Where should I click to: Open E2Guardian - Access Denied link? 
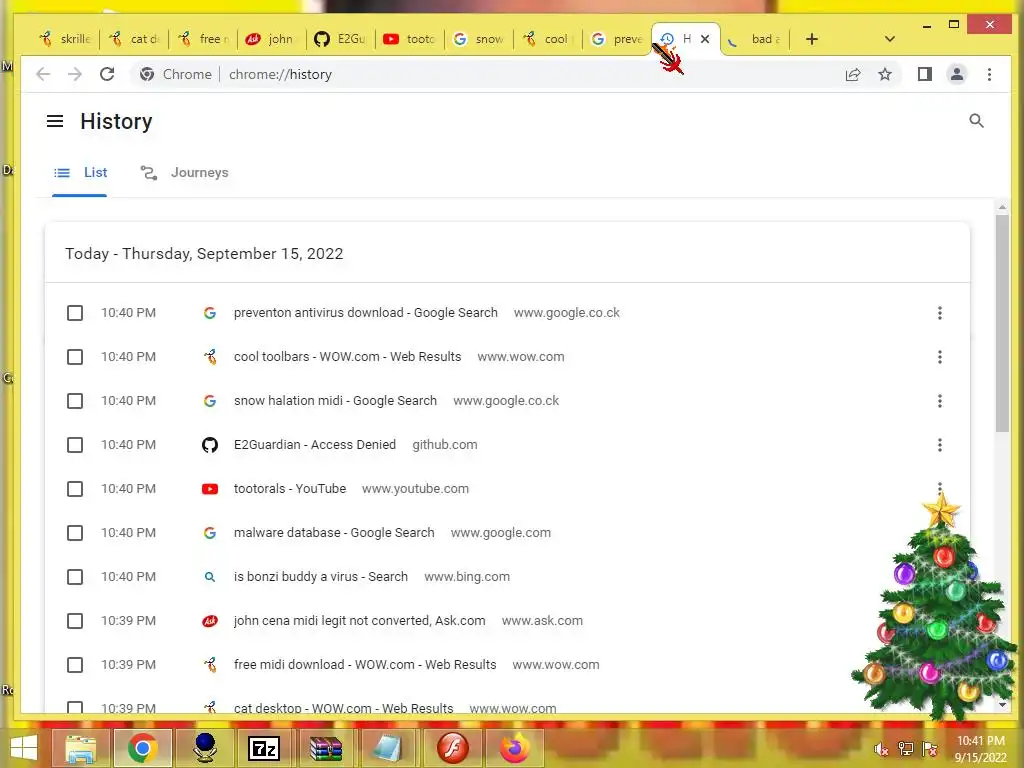315,445
